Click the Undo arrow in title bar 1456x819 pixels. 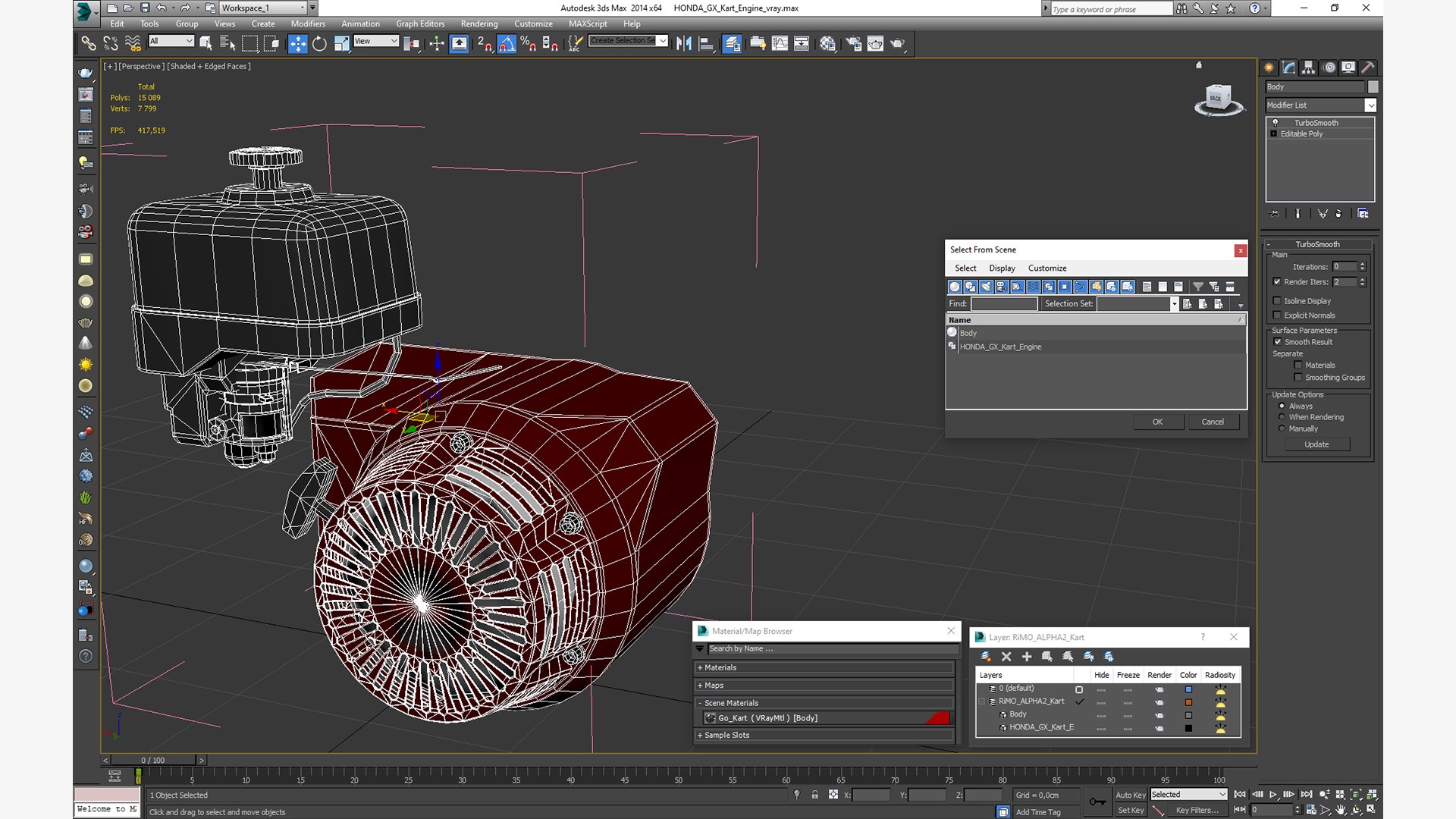[x=162, y=8]
